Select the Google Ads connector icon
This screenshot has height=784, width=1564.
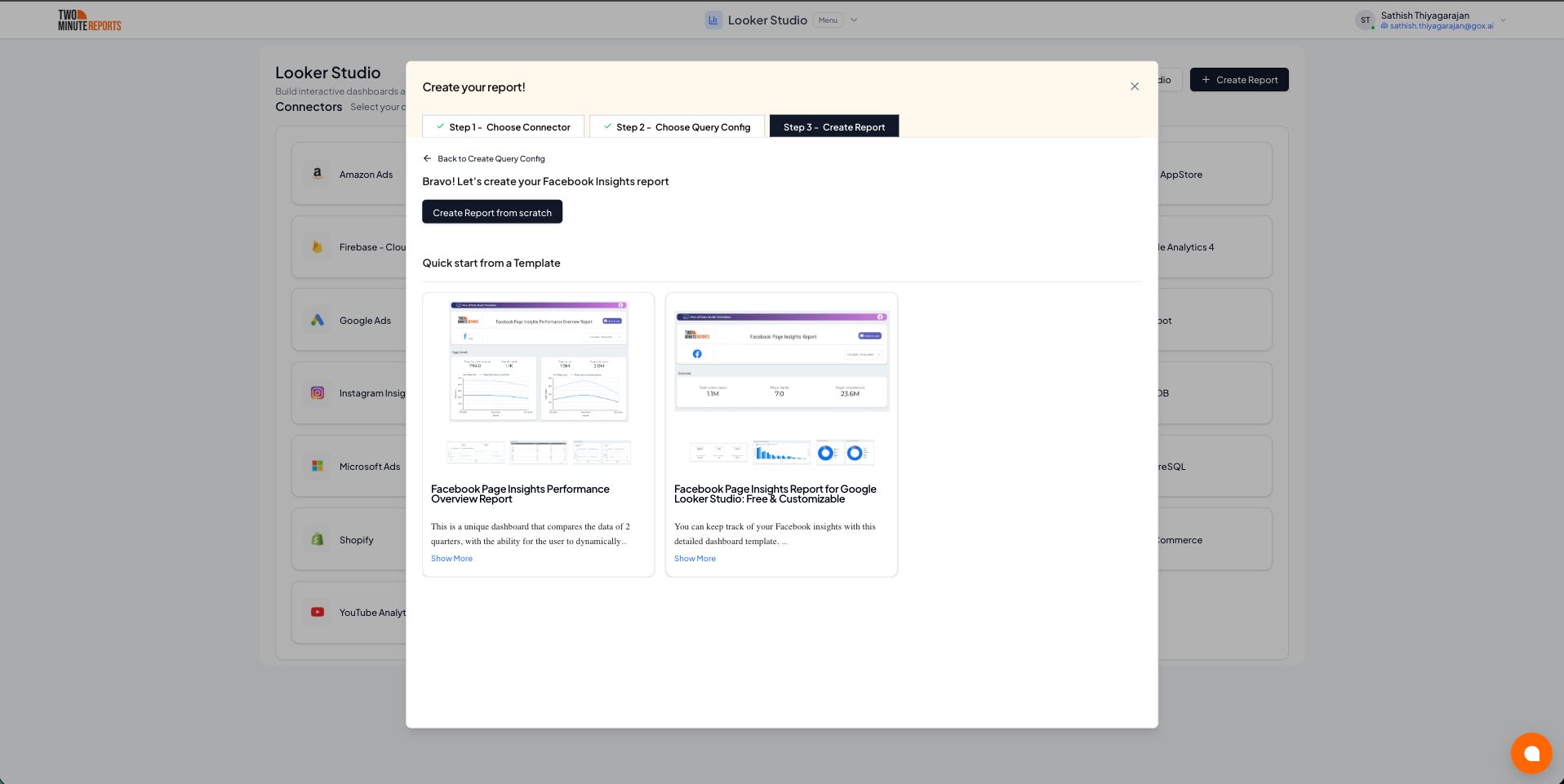click(317, 320)
